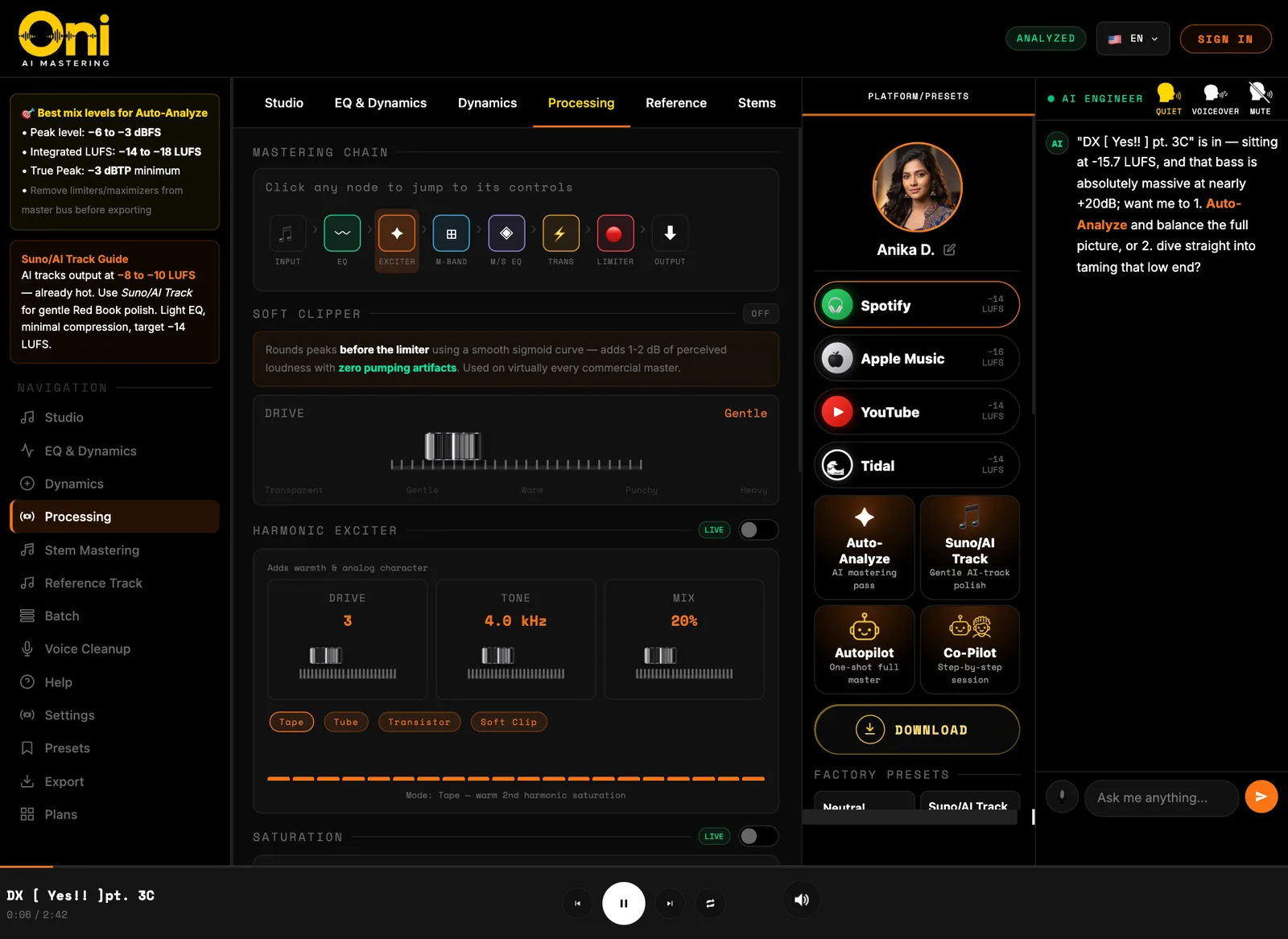Launch Autopilot one-shot full master
This screenshot has height=939, width=1288.
(x=865, y=649)
